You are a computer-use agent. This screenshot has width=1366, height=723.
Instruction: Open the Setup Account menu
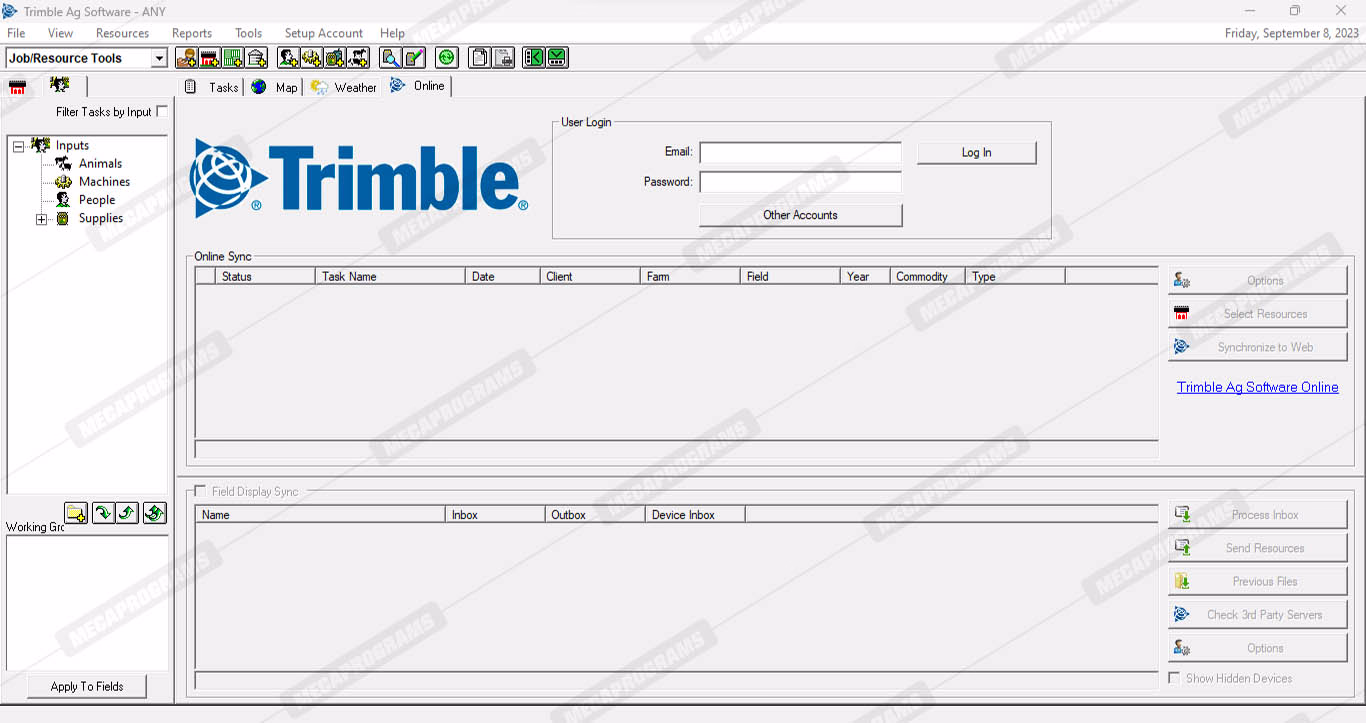324,33
